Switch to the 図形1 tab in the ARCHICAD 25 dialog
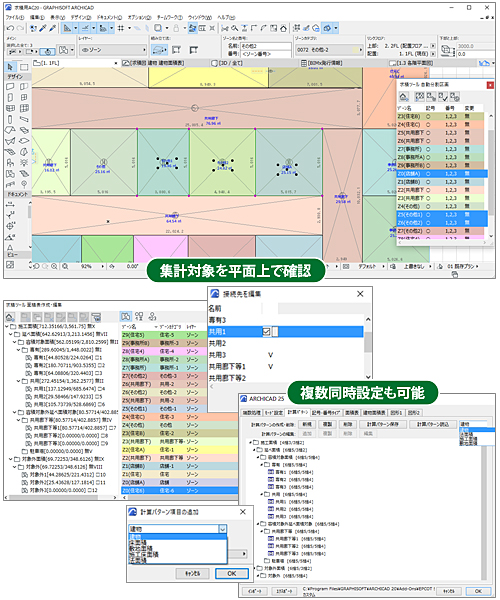Screen dimensions: 500x600 coord(396,412)
